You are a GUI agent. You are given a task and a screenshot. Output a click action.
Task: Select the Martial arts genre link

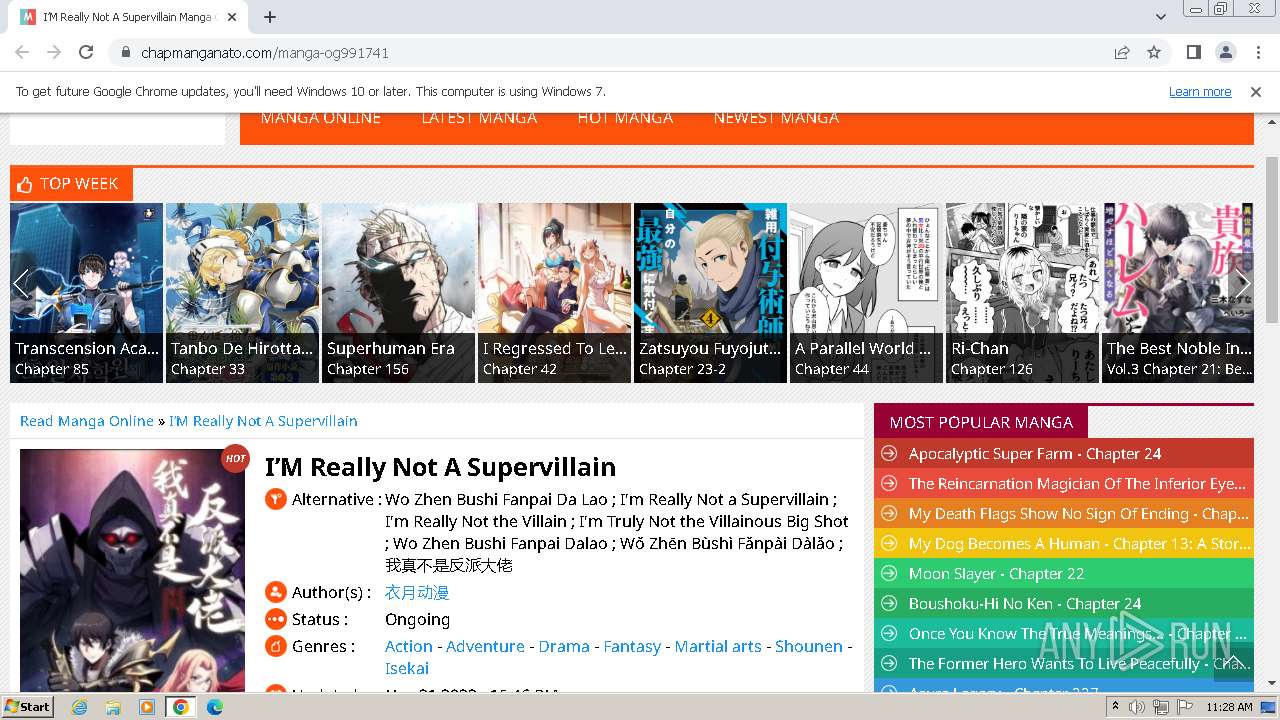[718, 647]
